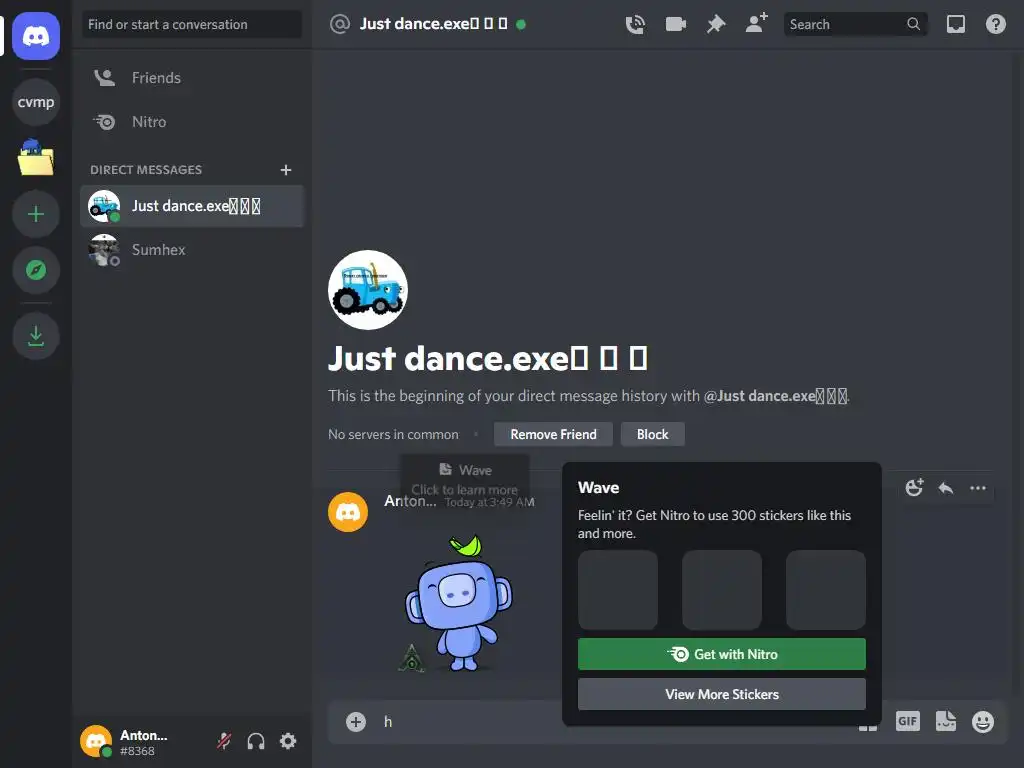Viewport: 1024px width, 768px height.
Task: Click the last sticker placeholder in Wave popup
Action: click(825, 590)
